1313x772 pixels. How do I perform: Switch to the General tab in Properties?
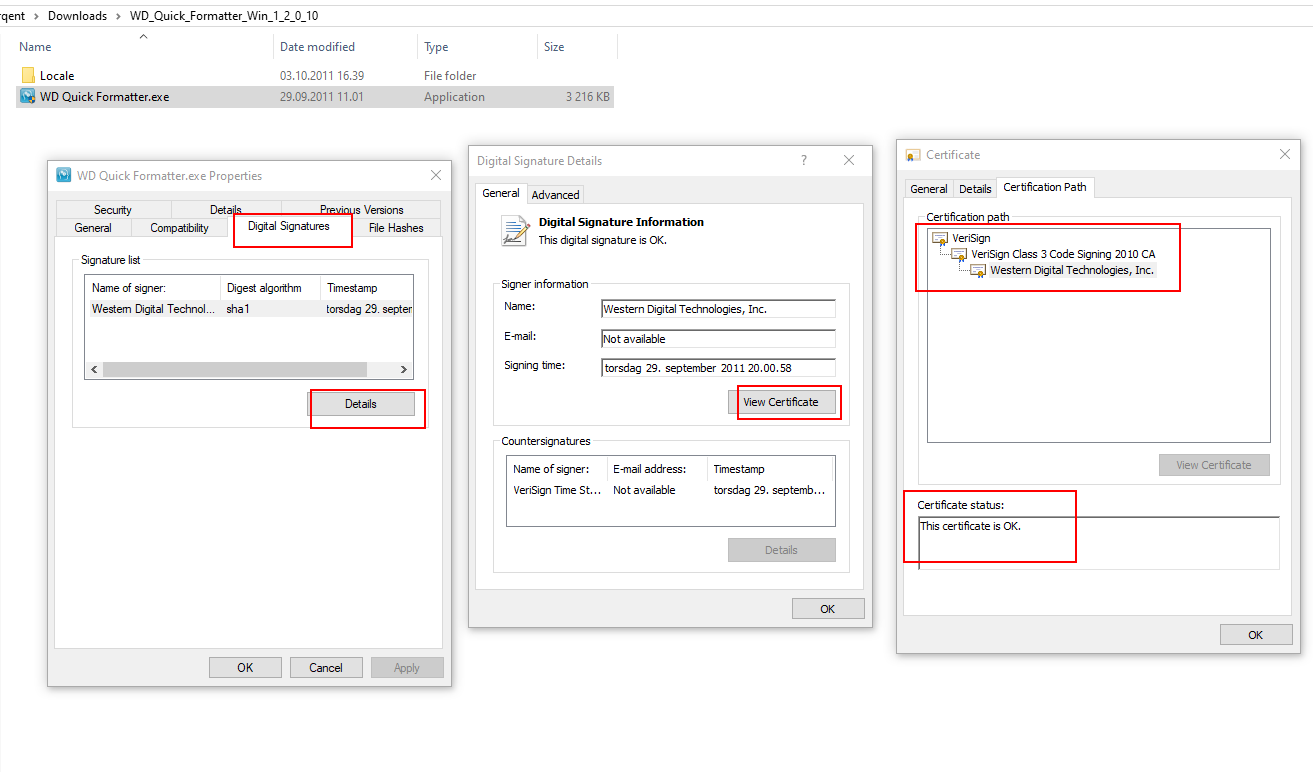tap(93, 228)
